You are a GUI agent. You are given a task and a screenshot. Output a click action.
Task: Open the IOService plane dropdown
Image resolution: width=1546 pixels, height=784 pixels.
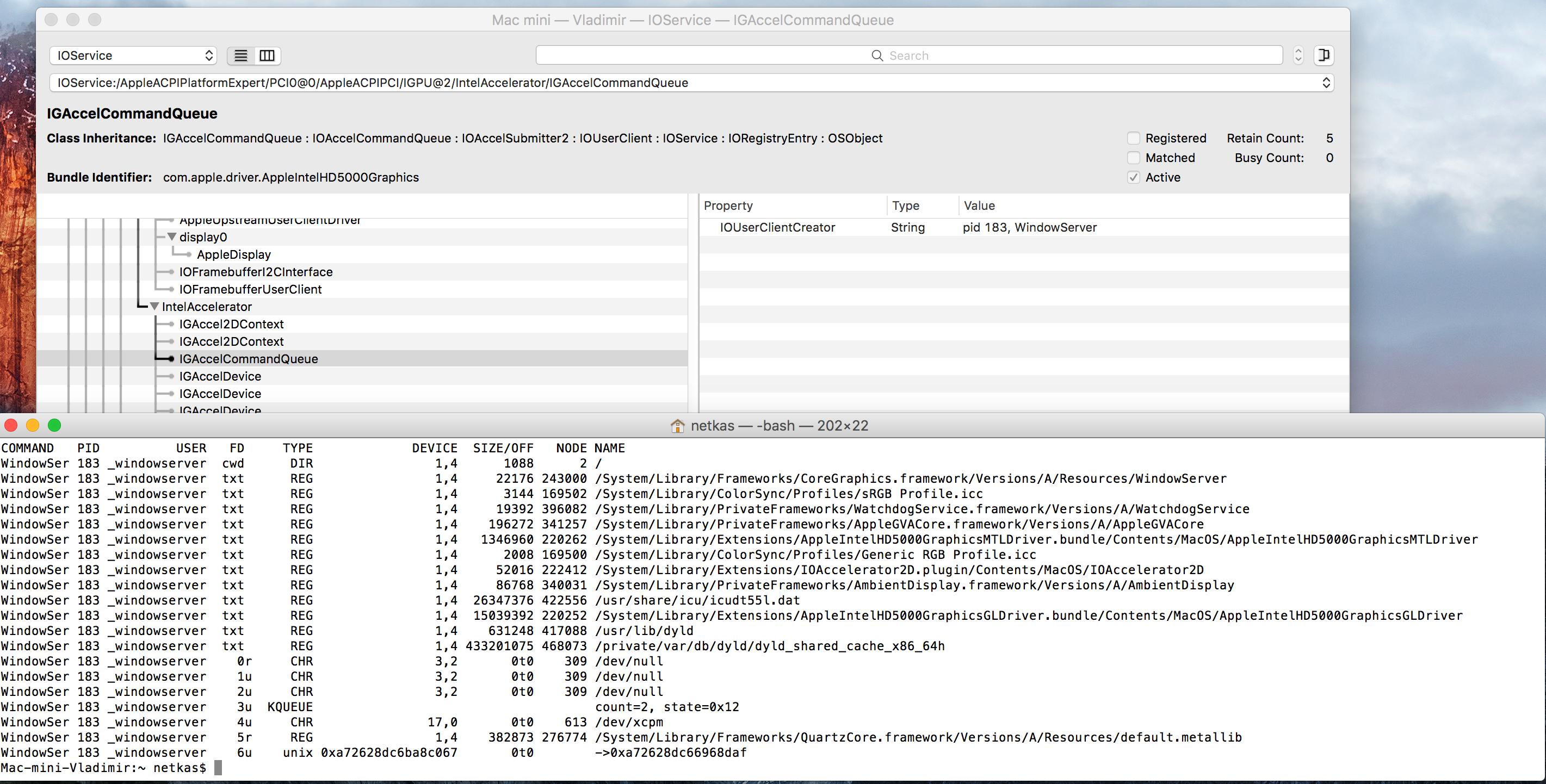(133, 56)
